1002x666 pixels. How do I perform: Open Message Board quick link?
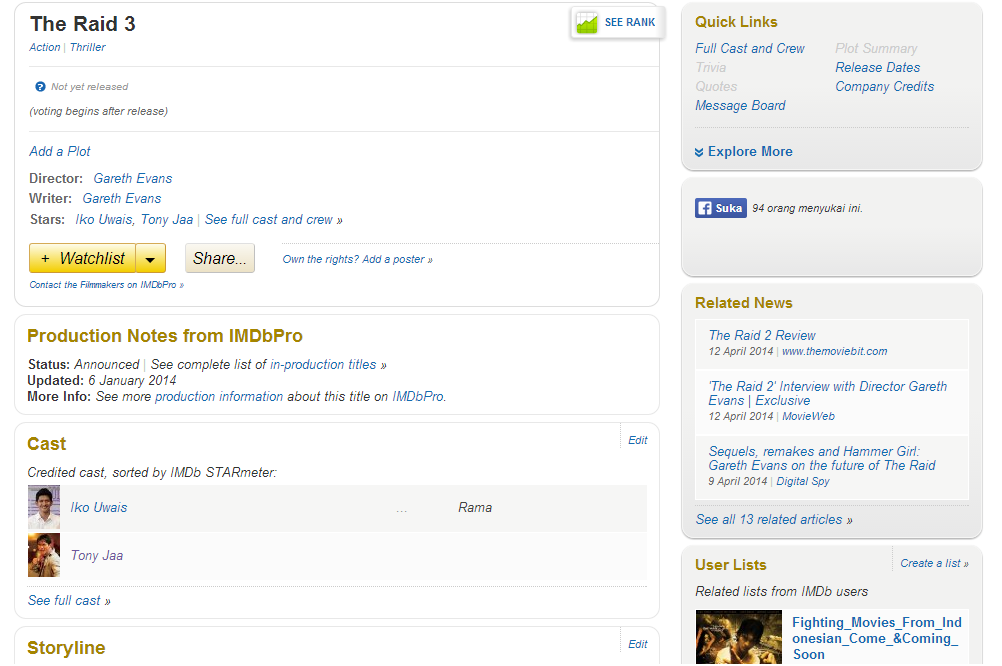741,105
